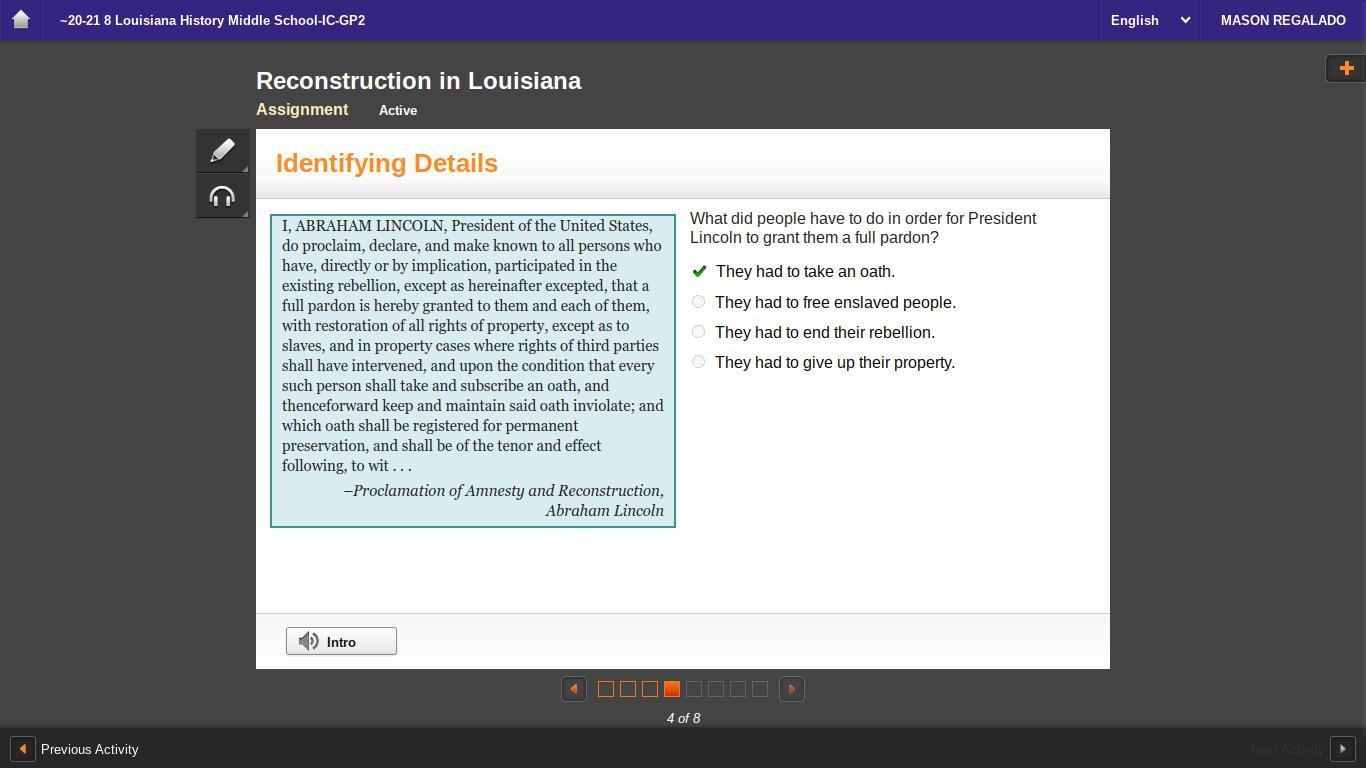Image resolution: width=1366 pixels, height=768 pixels.
Task: Click the Previous Activity link
Action: (x=89, y=749)
